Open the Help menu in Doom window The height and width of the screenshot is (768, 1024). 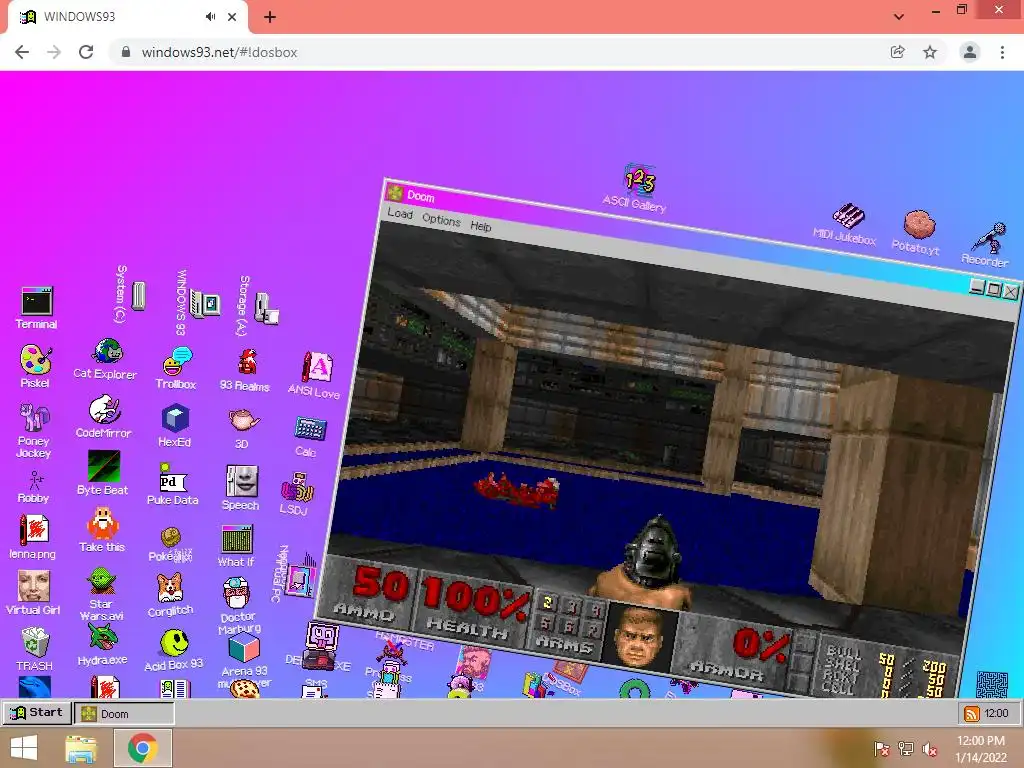481,226
